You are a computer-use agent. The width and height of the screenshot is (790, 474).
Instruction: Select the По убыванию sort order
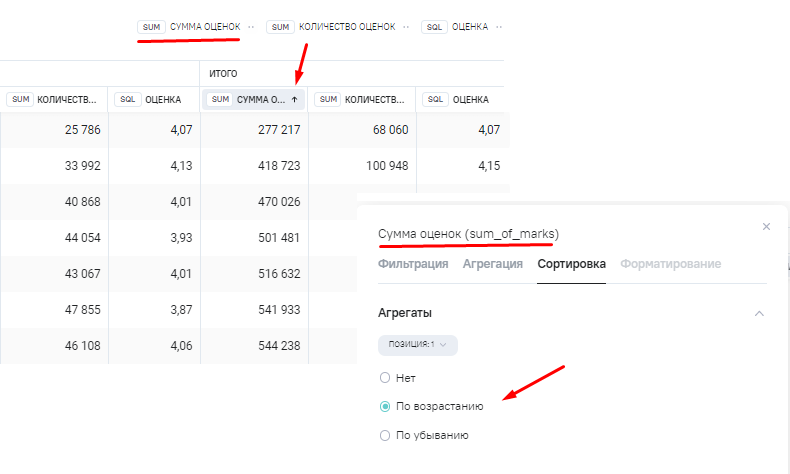tap(385, 435)
